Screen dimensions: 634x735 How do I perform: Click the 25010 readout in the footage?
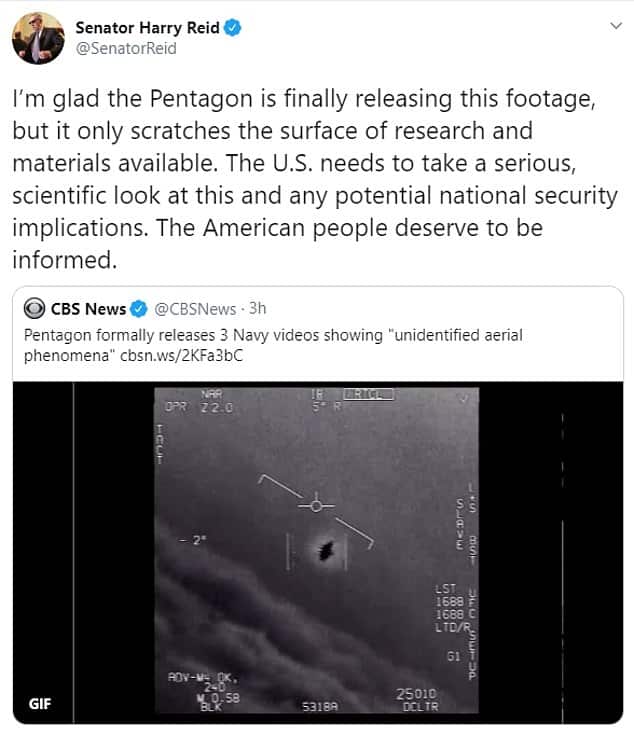tap(416, 694)
